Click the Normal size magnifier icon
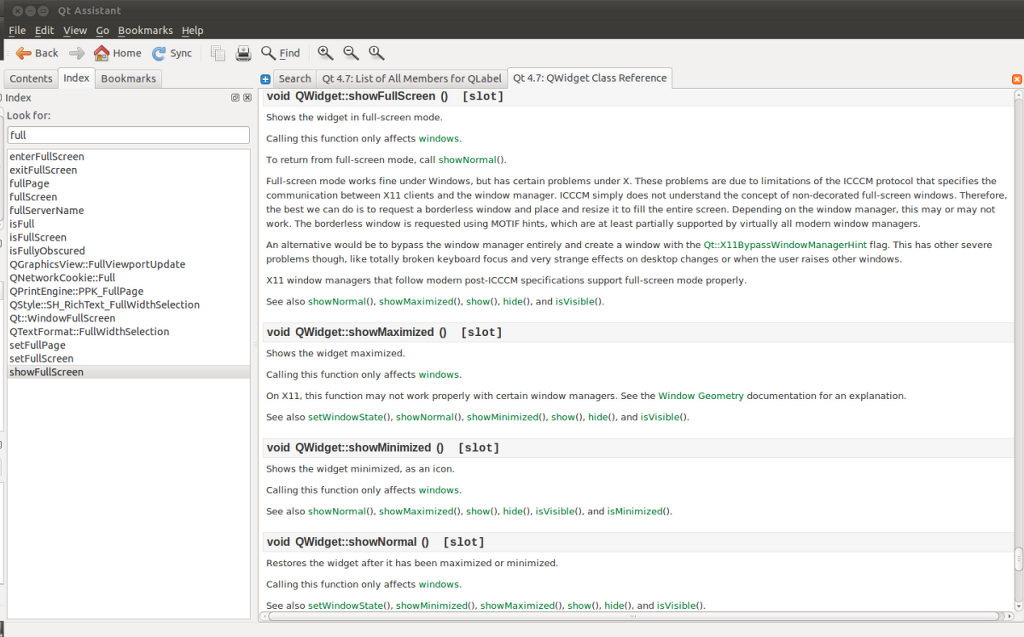Screen dimensions: 1024x637 point(376,53)
